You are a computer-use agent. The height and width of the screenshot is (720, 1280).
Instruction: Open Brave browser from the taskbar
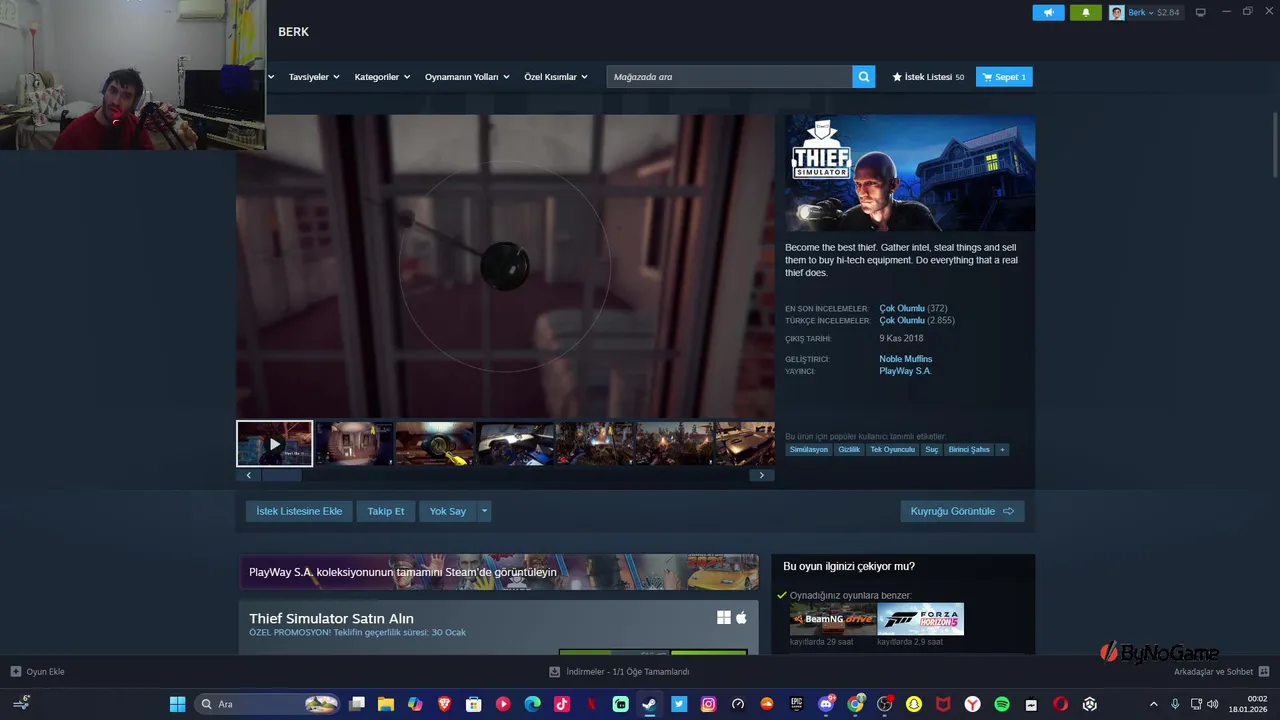point(444,704)
